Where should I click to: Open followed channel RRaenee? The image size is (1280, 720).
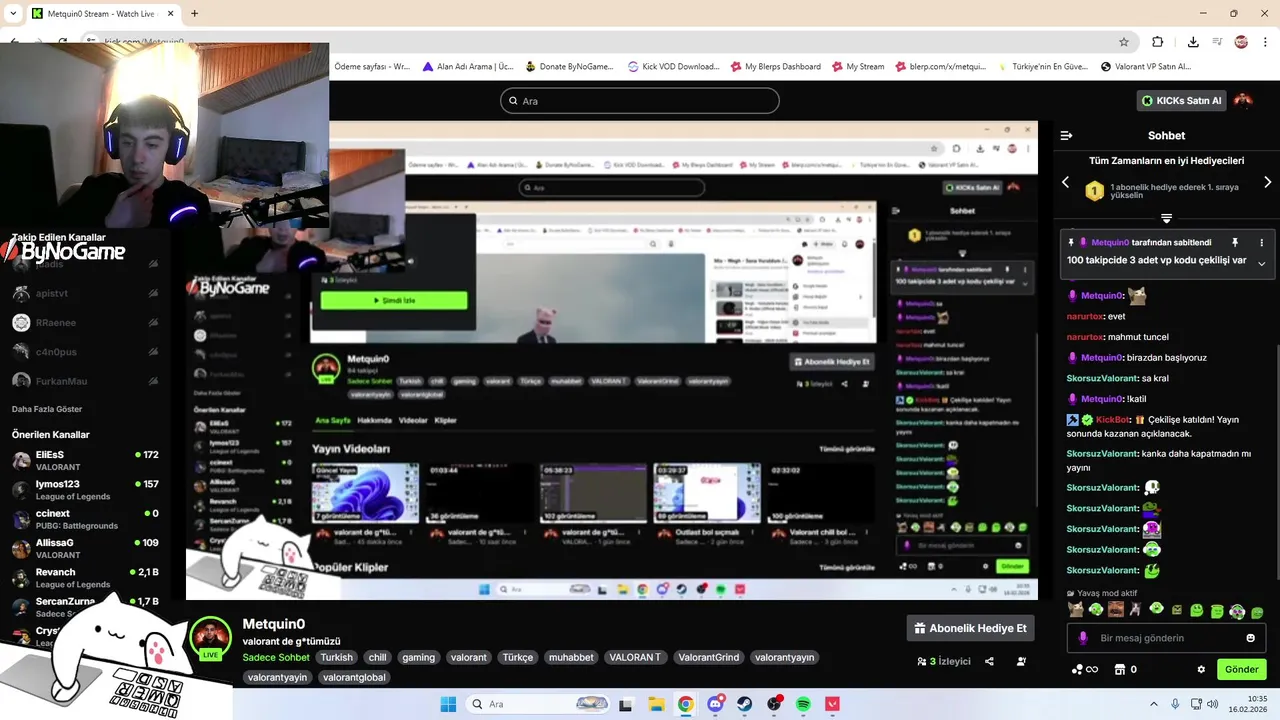[85, 322]
